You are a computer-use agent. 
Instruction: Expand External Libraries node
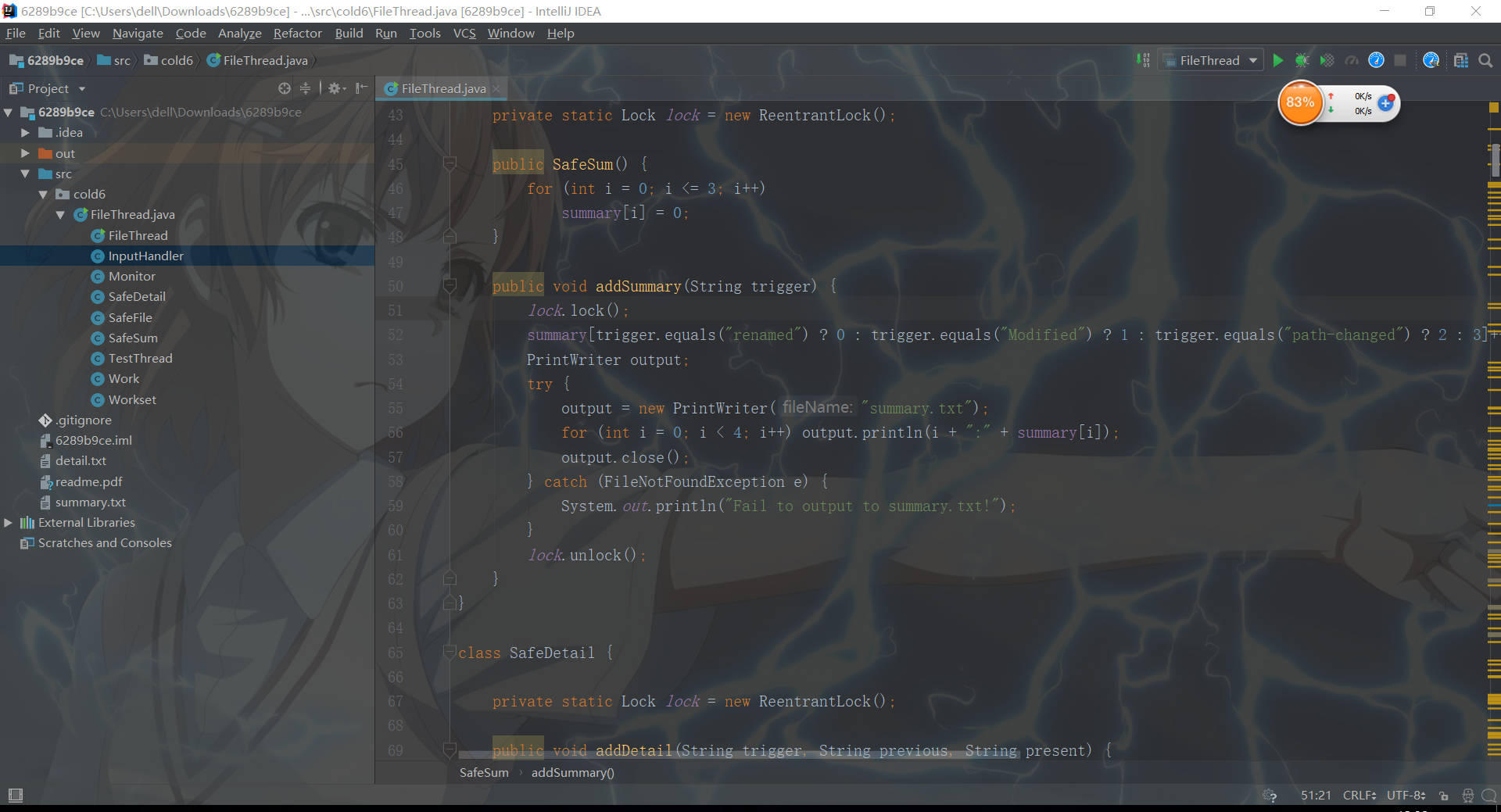(9, 523)
